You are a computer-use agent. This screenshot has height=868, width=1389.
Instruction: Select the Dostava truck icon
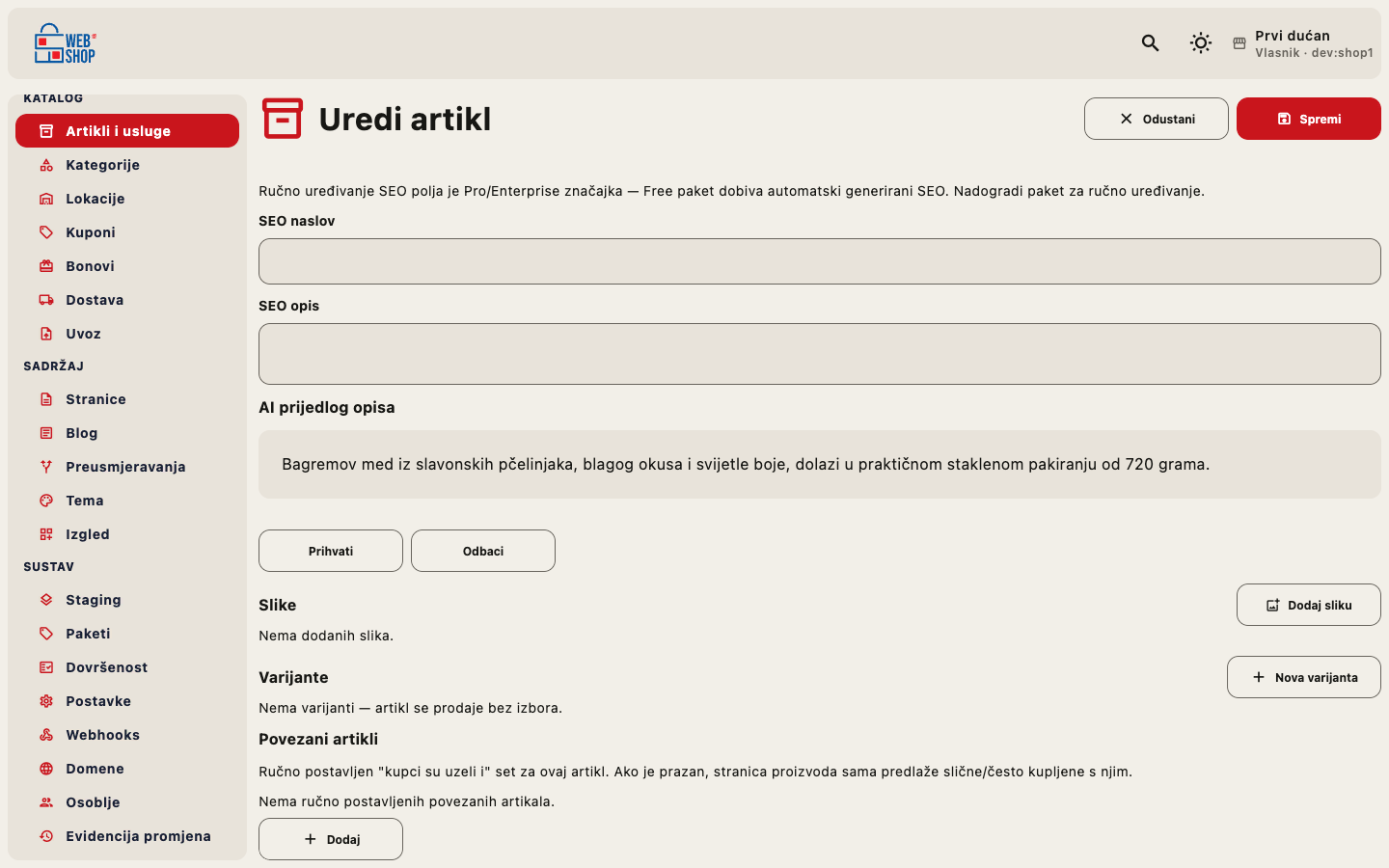tap(46, 300)
